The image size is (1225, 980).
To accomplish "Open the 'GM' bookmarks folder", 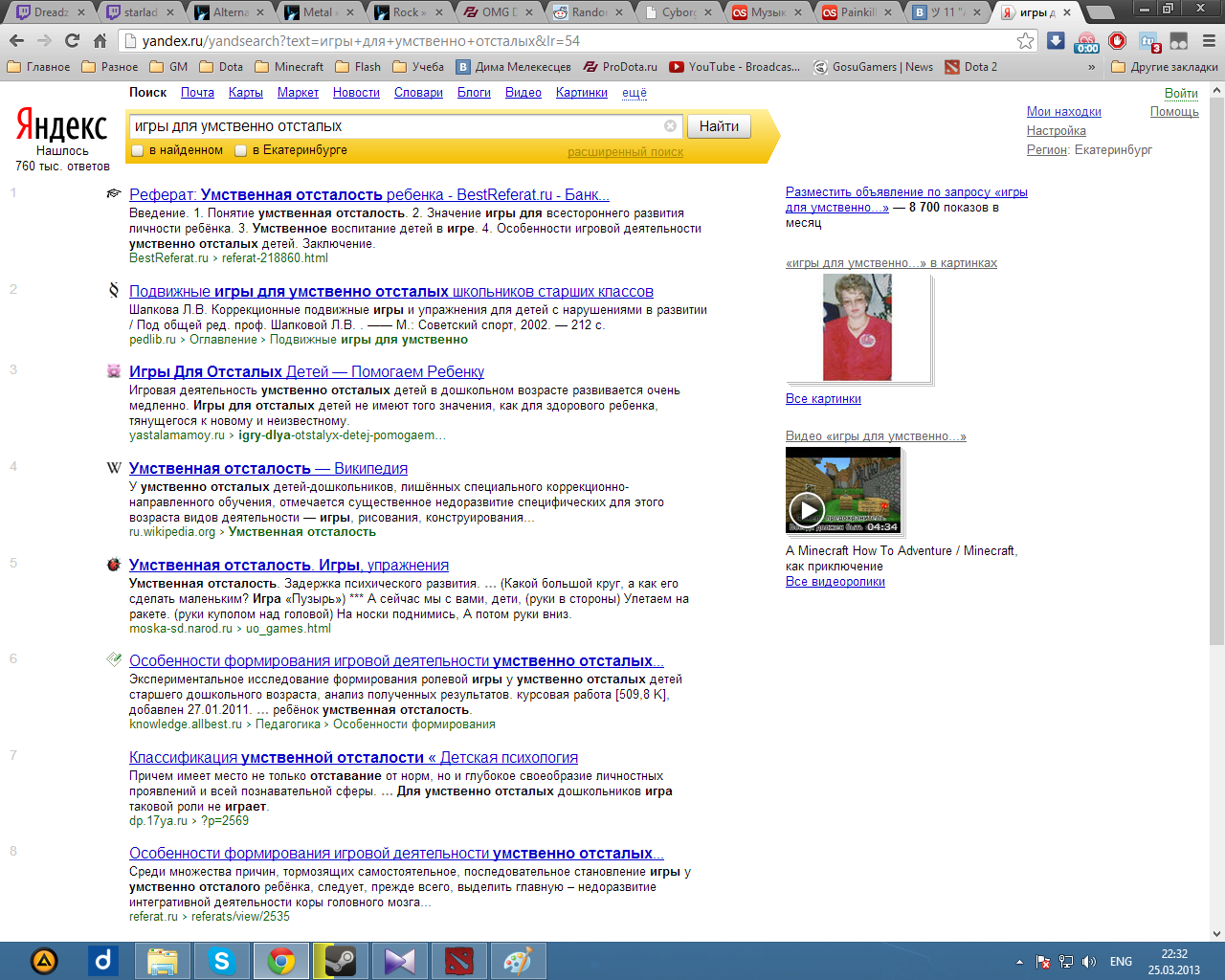I will (168, 67).
